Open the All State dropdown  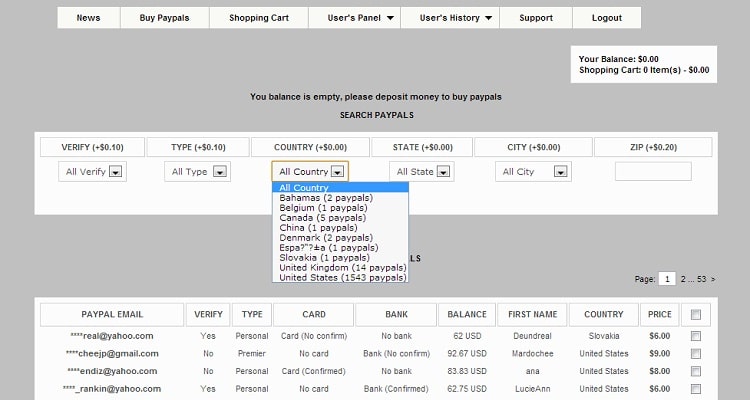click(x=421, y=171)
